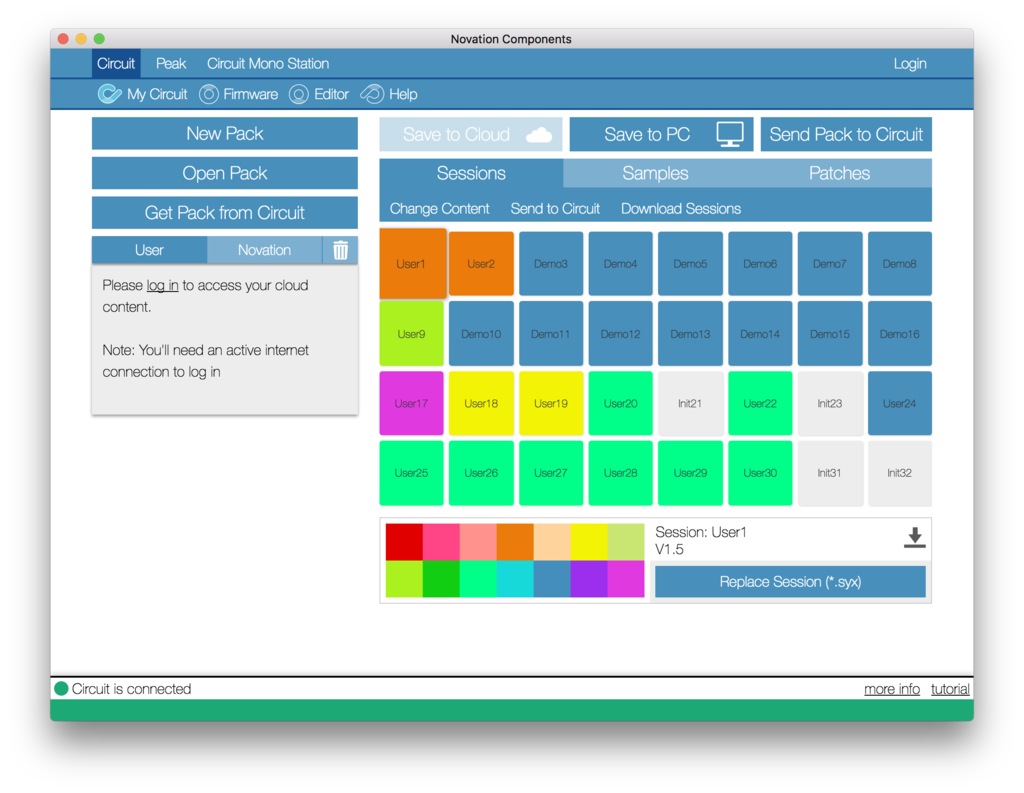The width and height of the screenshot is (1024, 793).
Task: Select the User2 session pad
Action: [481, 264]
